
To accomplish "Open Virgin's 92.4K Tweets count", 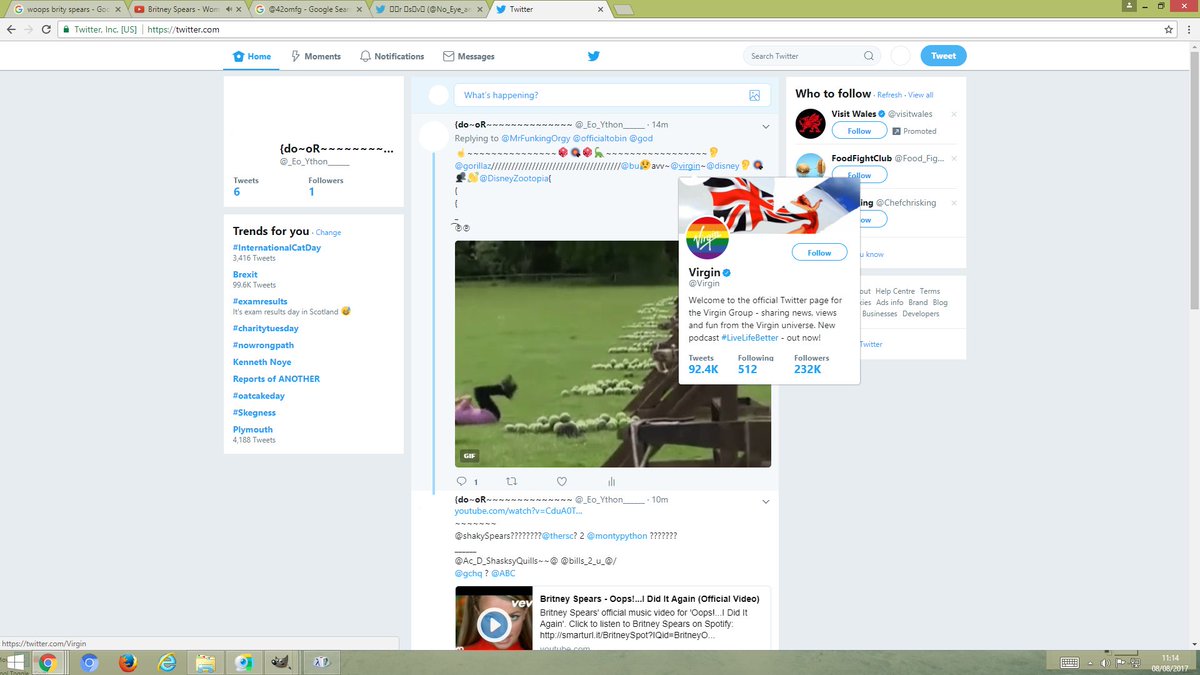I will coord(704,364).
